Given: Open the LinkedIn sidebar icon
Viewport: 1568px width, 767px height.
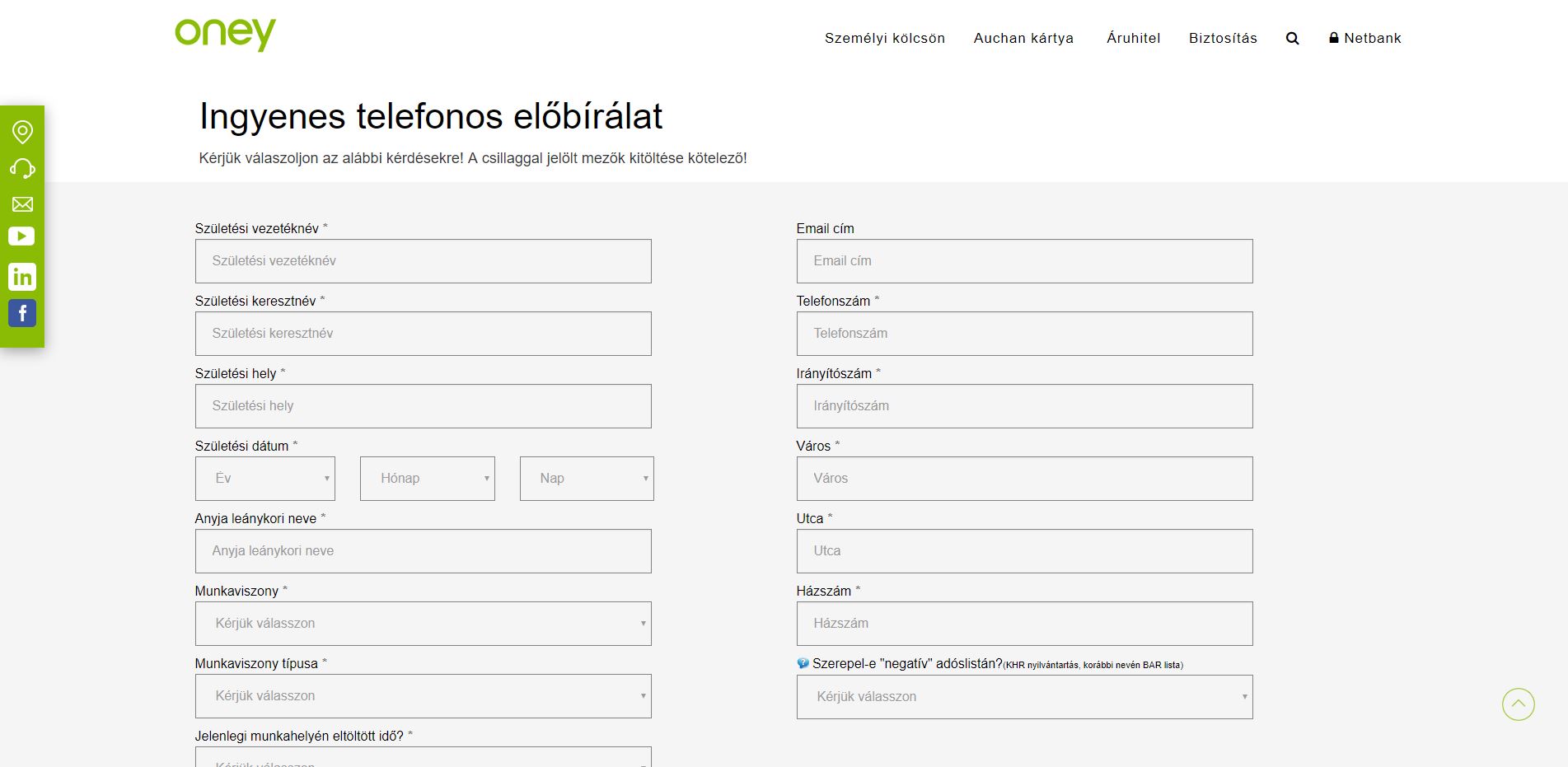Looking at the screenshot, I should [x=22, y=277].
